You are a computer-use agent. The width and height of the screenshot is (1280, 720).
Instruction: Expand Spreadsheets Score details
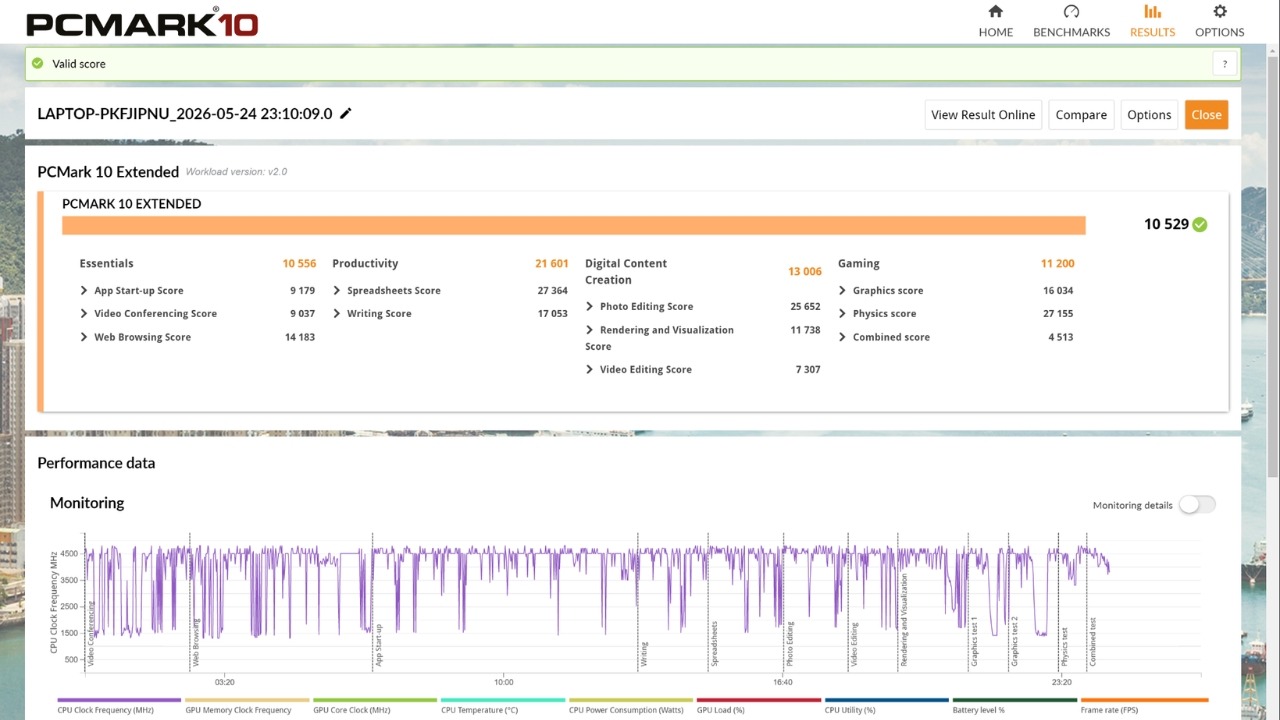click(x=337, y=291)
